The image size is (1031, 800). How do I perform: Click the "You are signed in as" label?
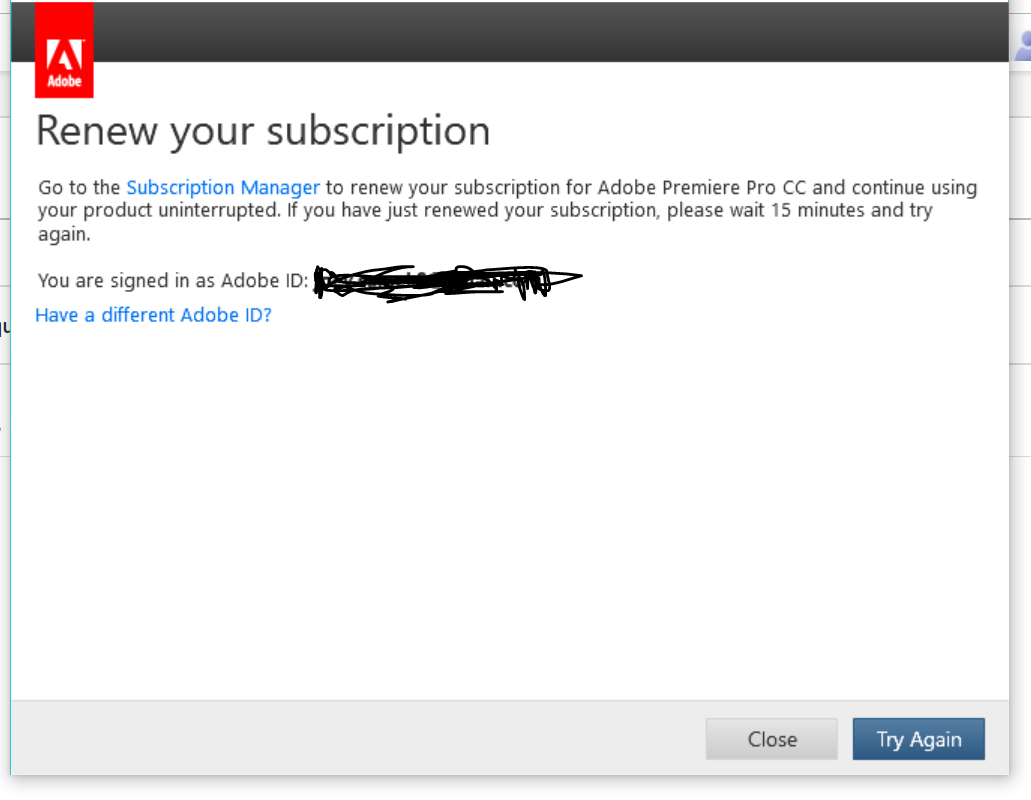127,281
